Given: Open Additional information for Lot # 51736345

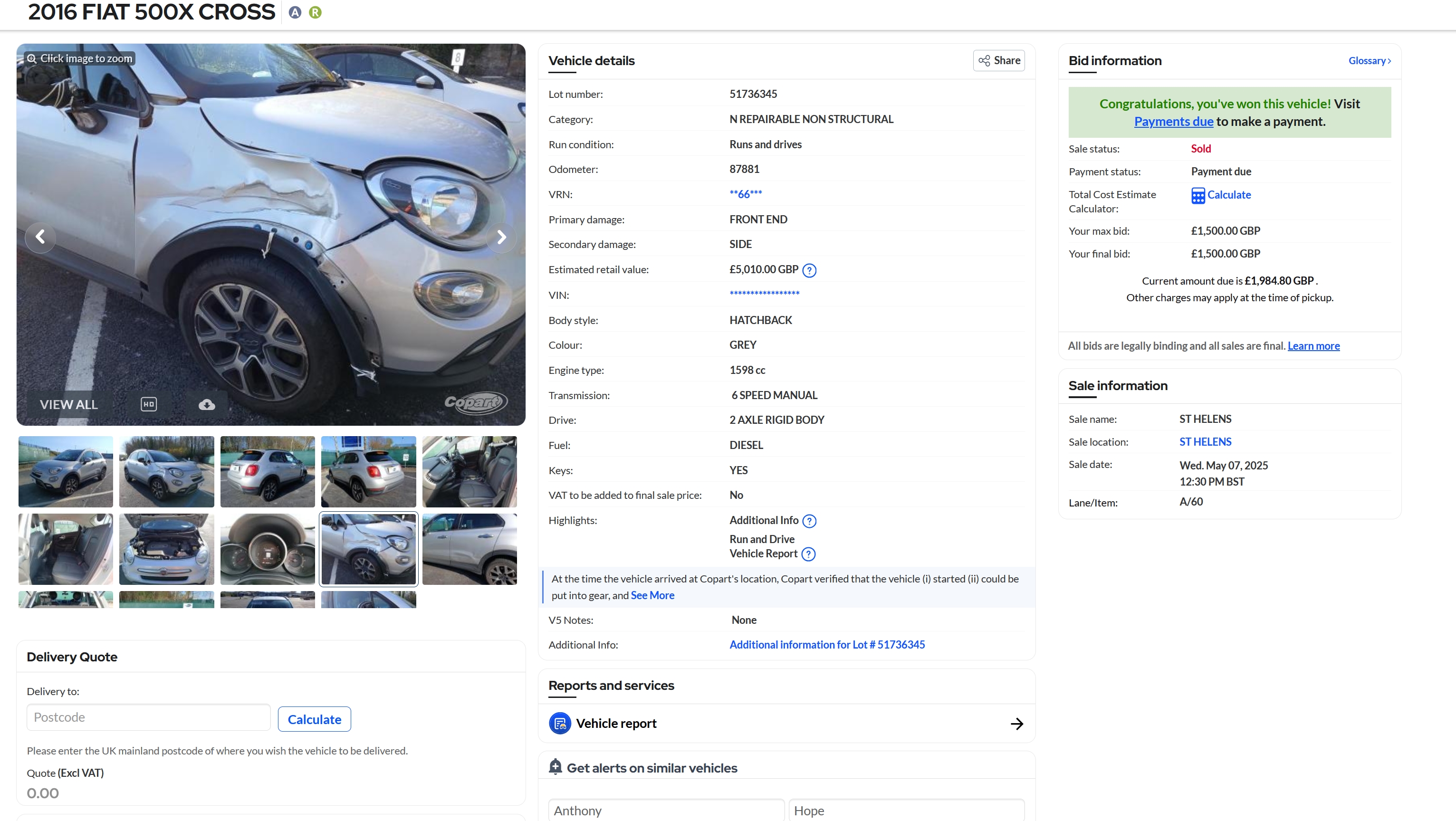Looking at the screenshot, I should pos(827,645).
